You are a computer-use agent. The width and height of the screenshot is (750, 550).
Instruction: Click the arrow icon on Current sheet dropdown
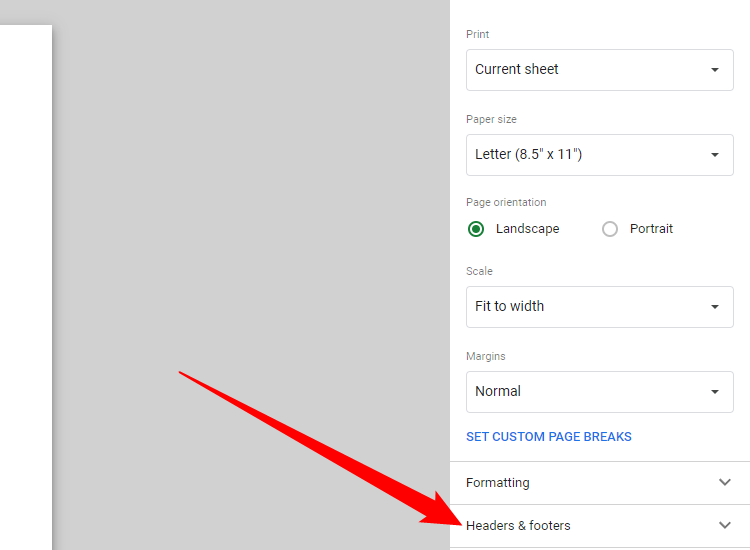[x=714, y=70]
